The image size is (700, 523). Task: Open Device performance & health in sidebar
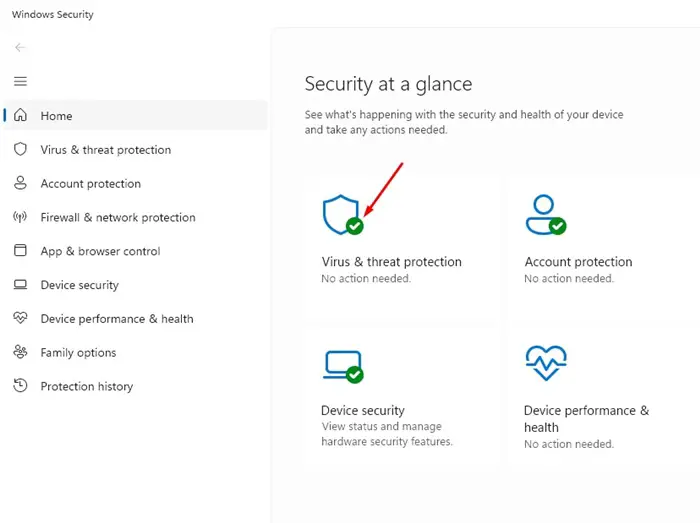pos(117,319)
